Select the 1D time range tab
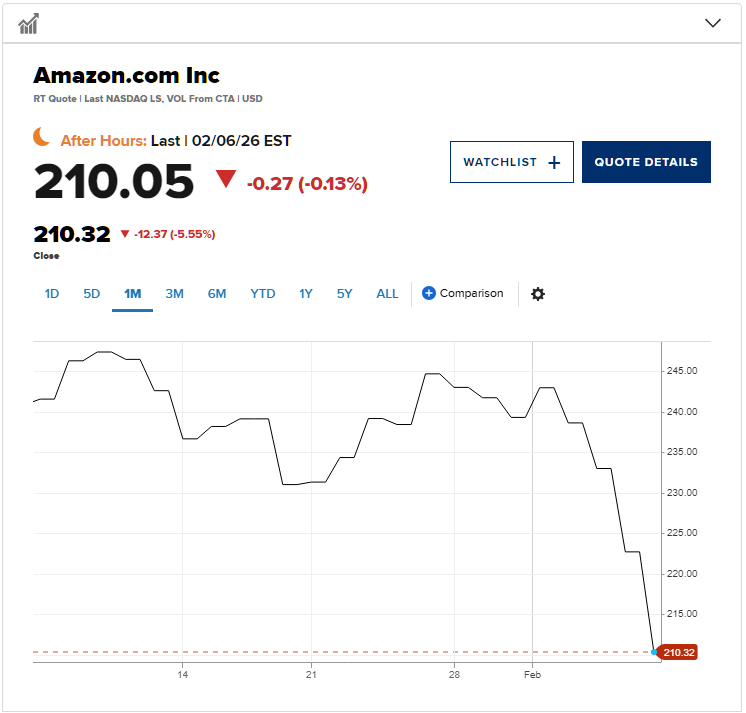 tap(52, 294)
